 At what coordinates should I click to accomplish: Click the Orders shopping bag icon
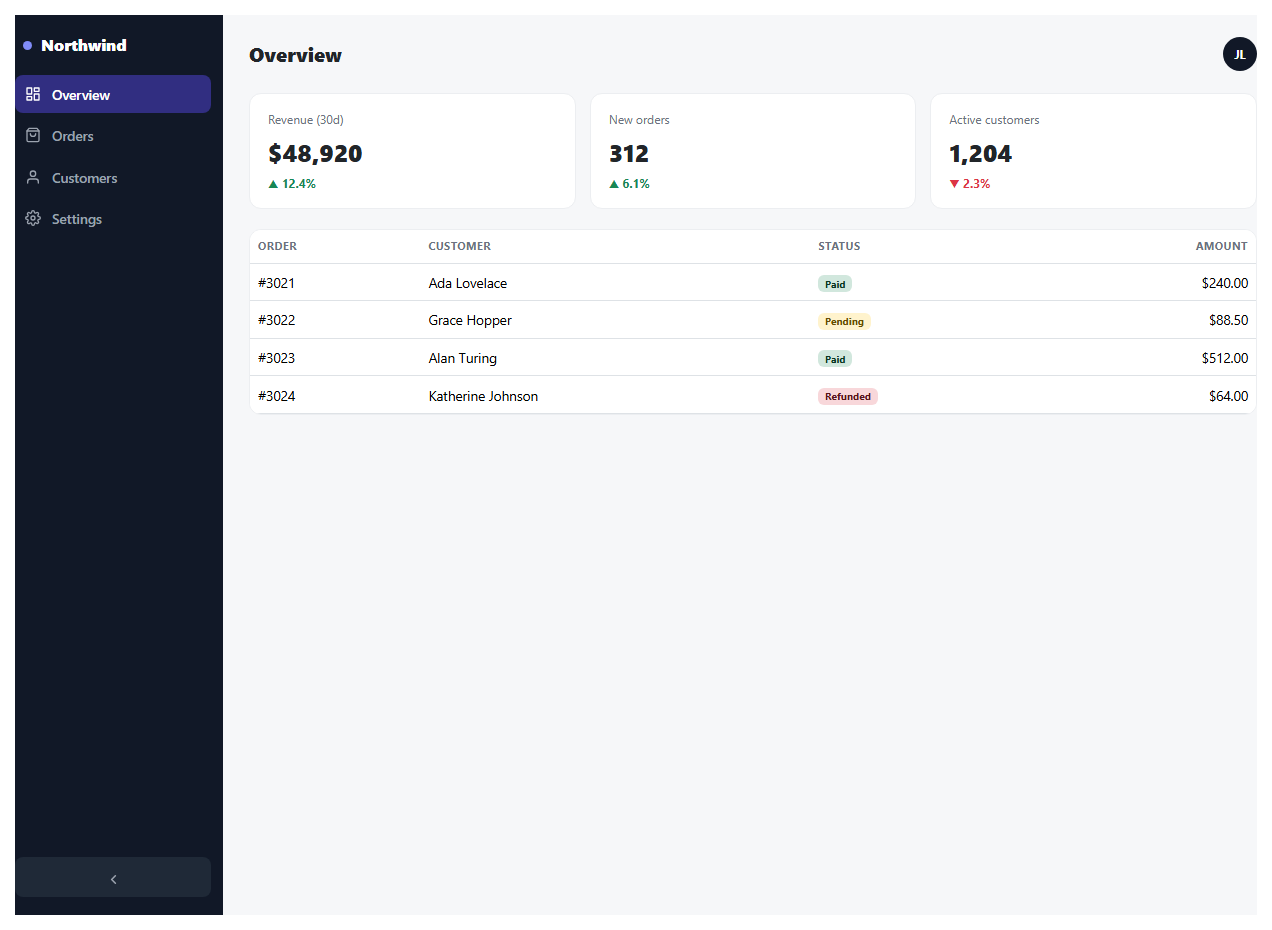pos(33,135)
